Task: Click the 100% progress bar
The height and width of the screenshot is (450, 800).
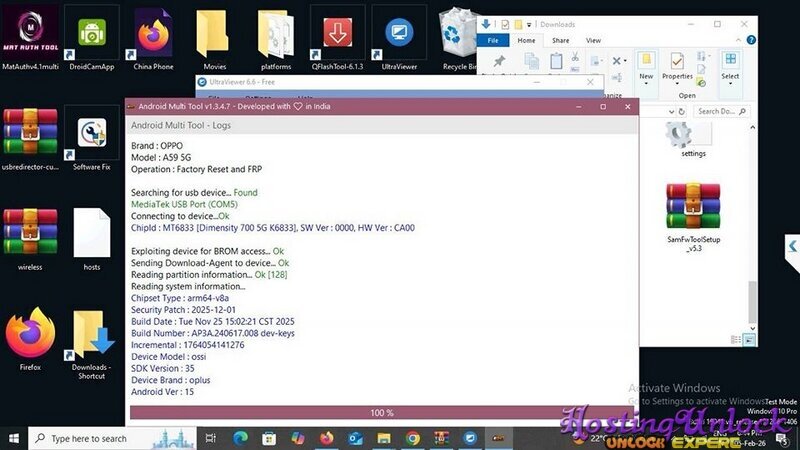Action: pyautogui.click(x=382, y=412)
